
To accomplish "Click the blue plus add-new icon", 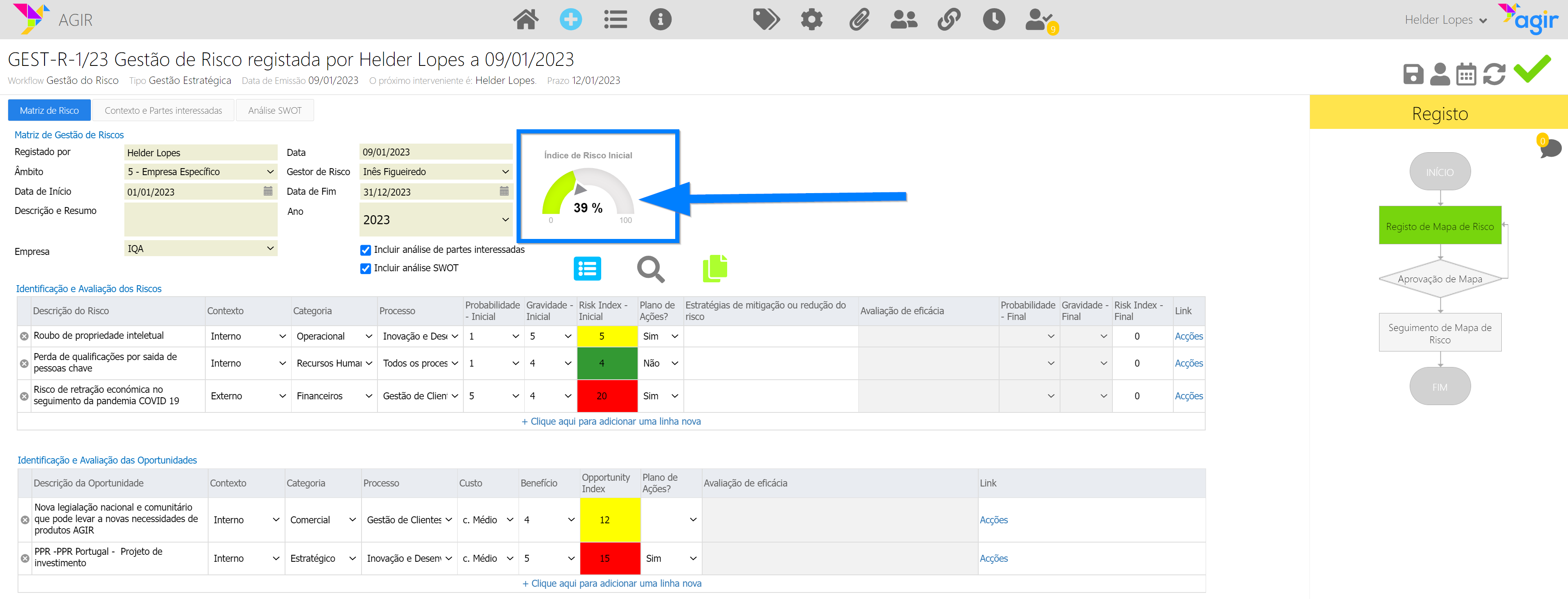I will pyautogui.click(x=571, y=20).
